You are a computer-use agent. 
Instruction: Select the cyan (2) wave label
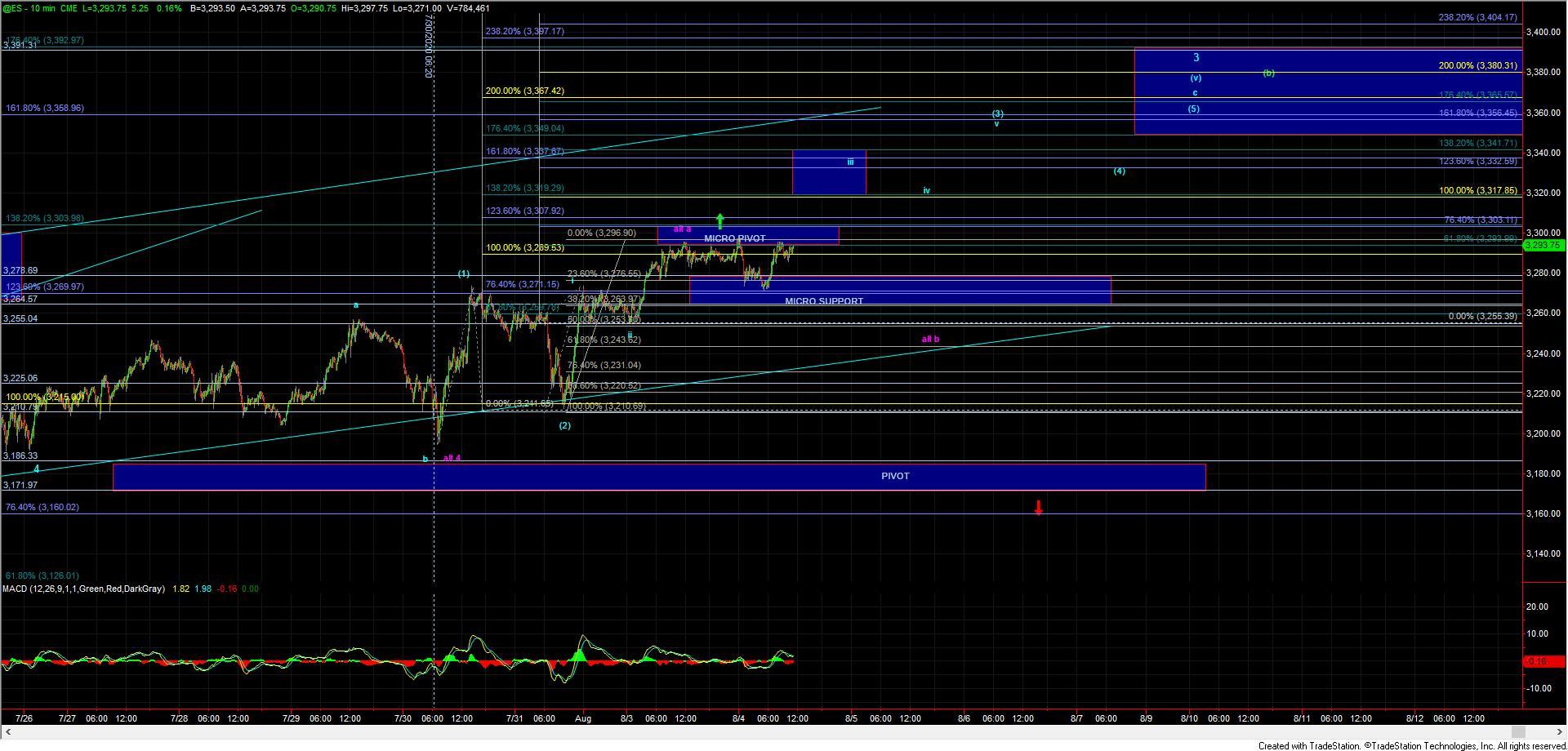564,425
